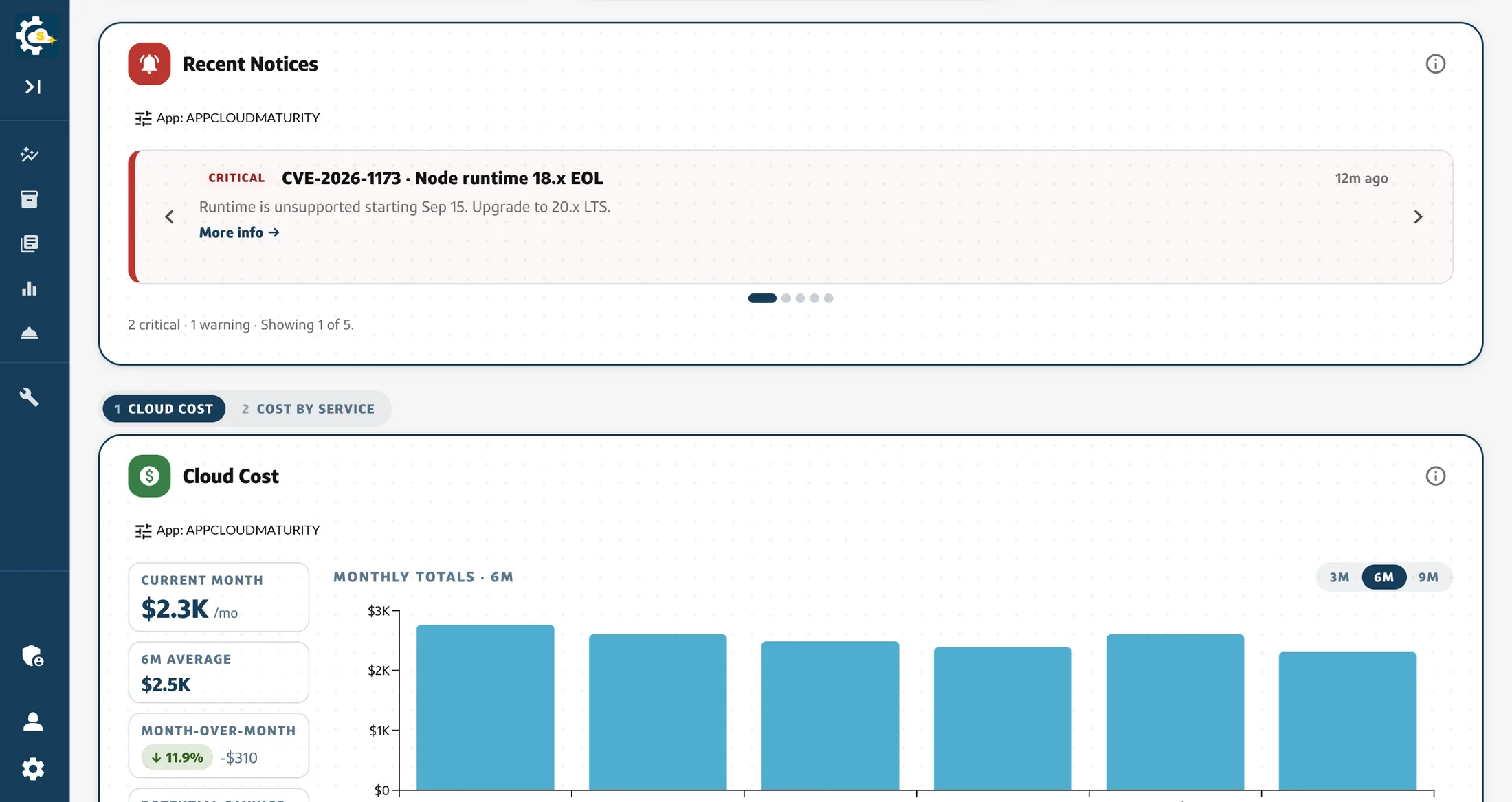Image resolution: width=1512 pixels, height=802 pixels.
Task: Select the active first carousel indicator pill
Action: pyautogui.click(x=762, y=298)
